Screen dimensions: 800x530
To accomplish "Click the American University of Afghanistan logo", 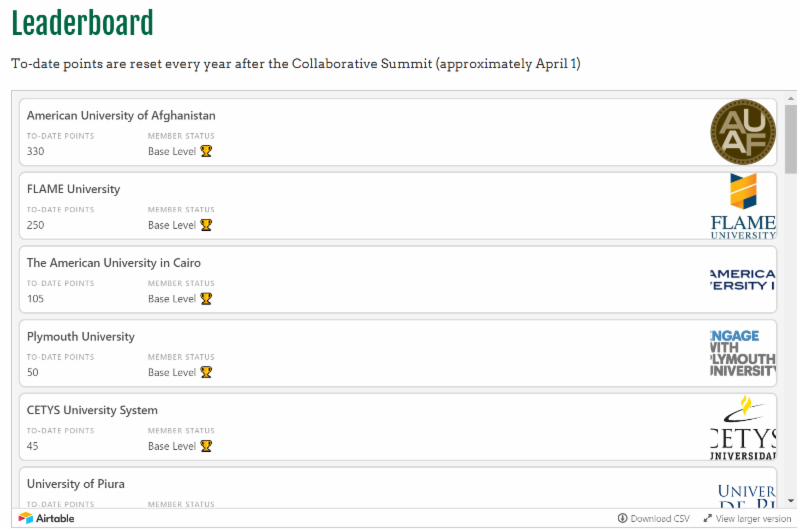I will click(x=742, y=132).
